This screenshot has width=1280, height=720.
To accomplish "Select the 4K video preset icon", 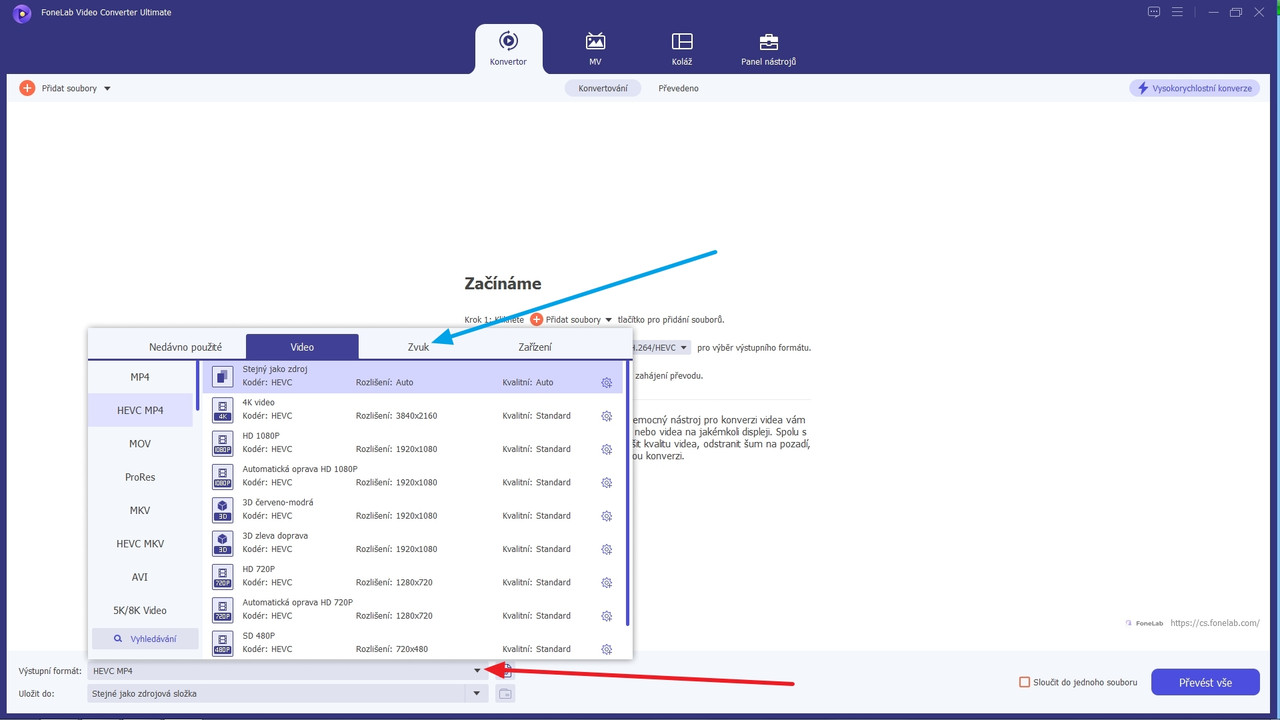I will pyautogui.click(x=222, y=409).
